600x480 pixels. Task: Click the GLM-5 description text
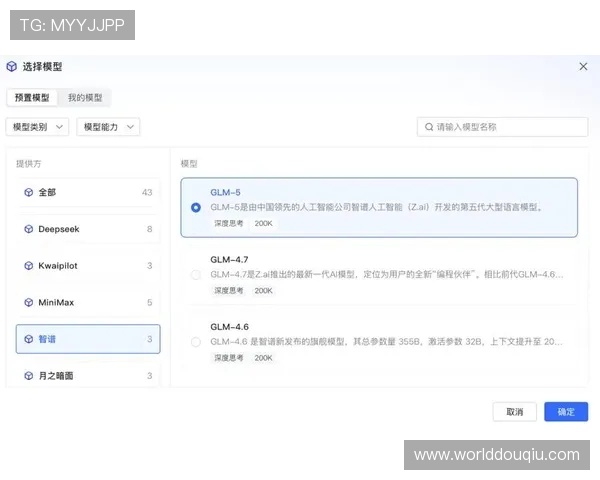(x=377, y=207)
